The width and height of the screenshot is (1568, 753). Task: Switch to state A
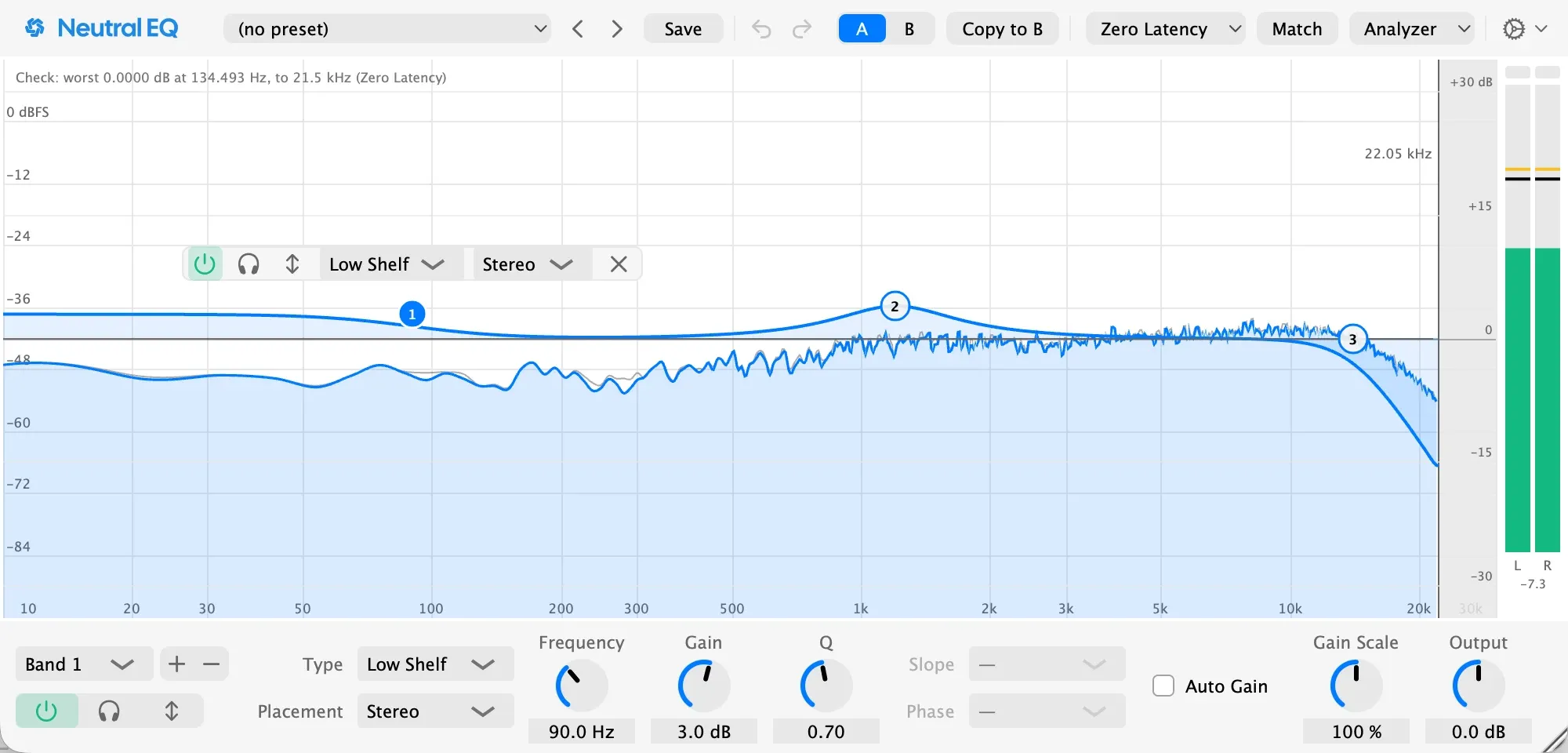(862, 29)
